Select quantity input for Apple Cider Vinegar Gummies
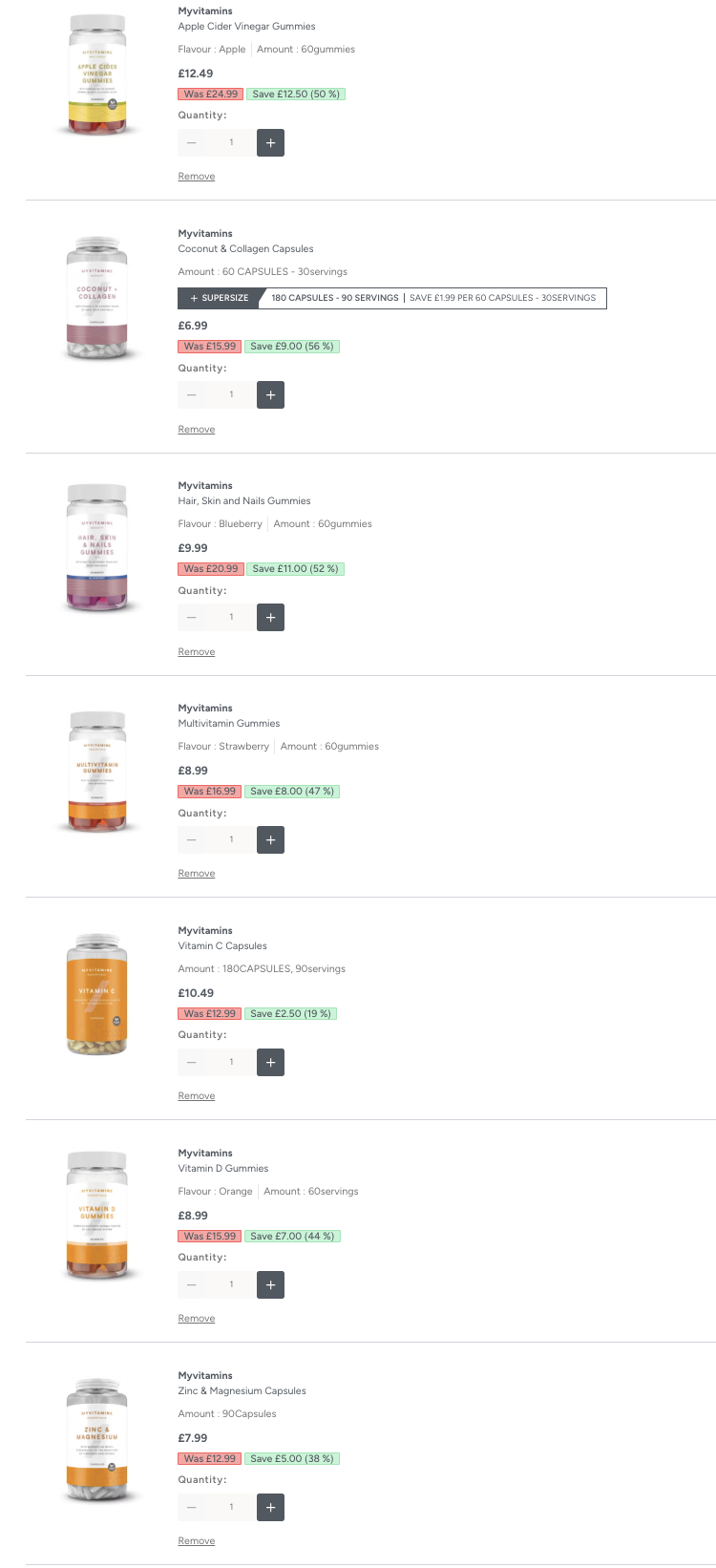The image size is (716, 1568). point(231,143)
